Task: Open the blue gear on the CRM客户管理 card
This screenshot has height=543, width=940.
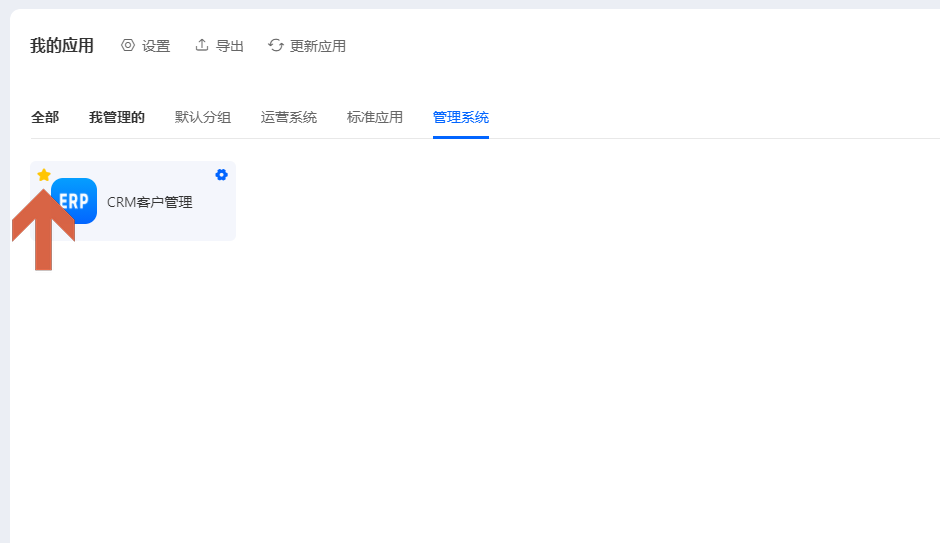Action: [221, 175]
